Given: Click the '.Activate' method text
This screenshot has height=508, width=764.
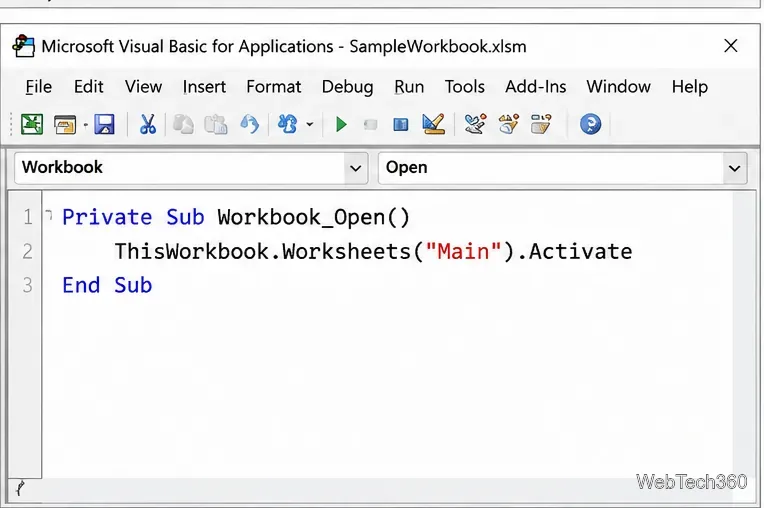Looking at the screenshot, I should pos(574,251).
